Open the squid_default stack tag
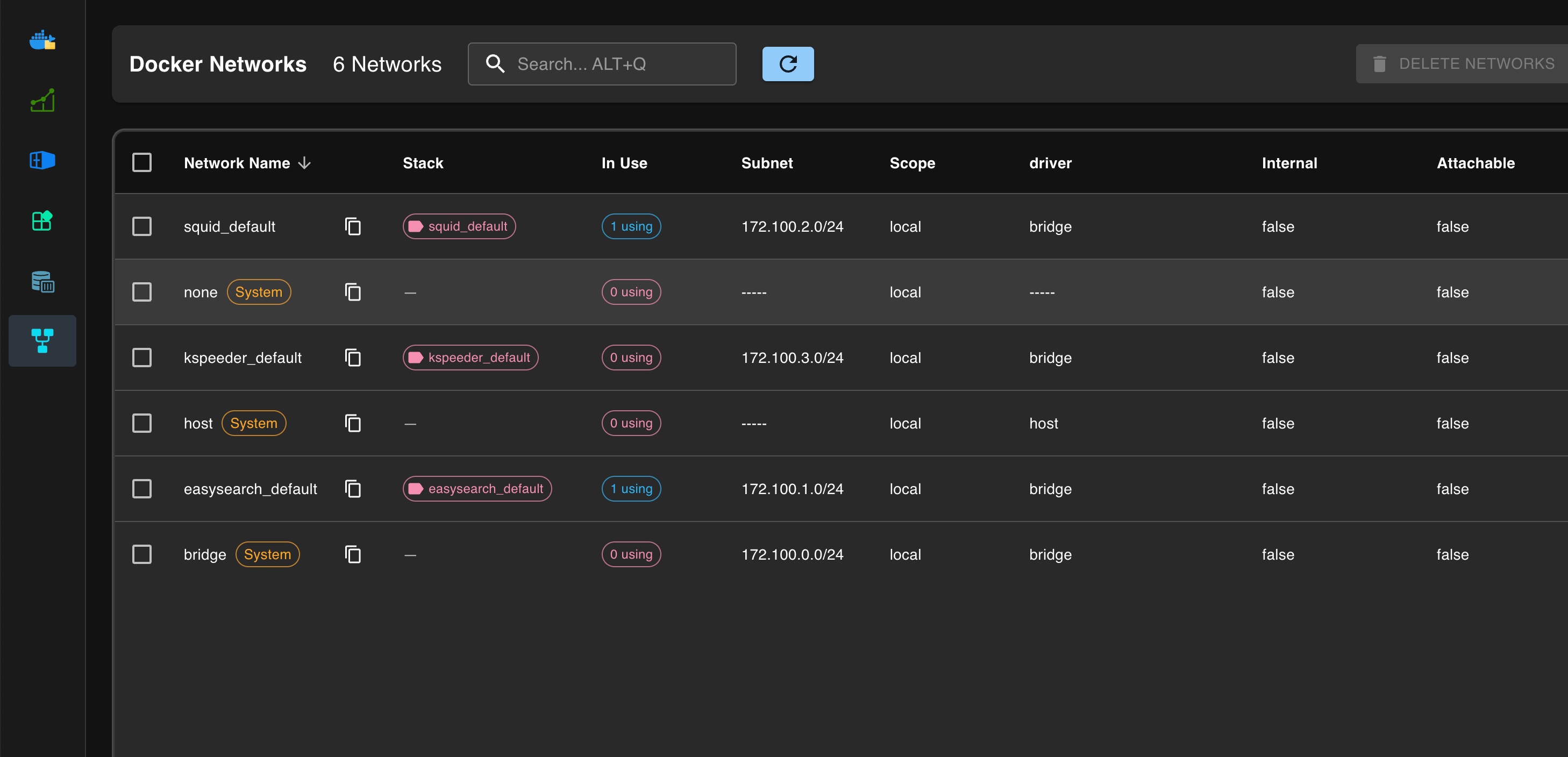Image resolution: width=1568 pixels, height=757 pixels. point(459,226)
